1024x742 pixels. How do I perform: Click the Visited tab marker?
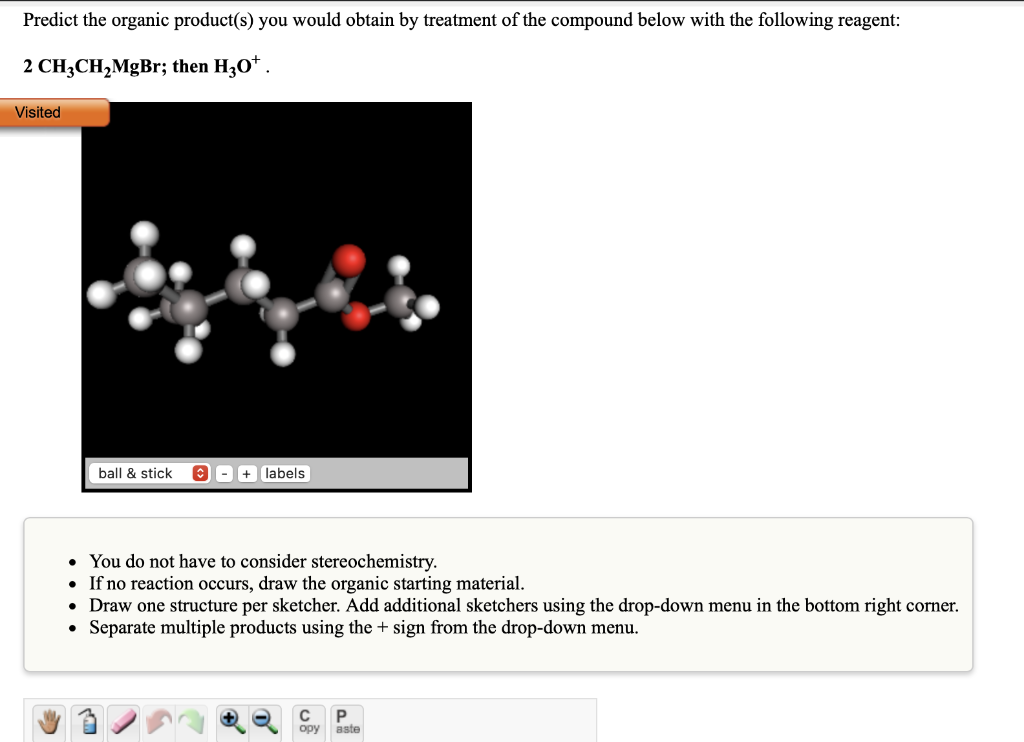pyautogui.click(x=54, y=112)
